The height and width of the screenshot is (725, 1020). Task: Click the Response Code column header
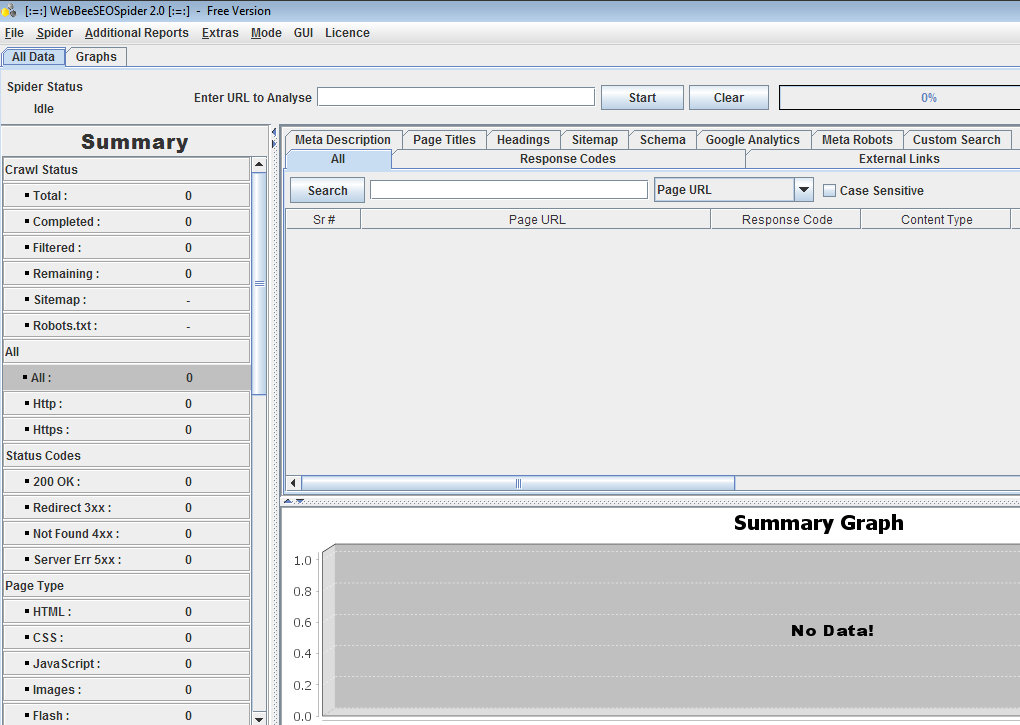tap(786, 220)
